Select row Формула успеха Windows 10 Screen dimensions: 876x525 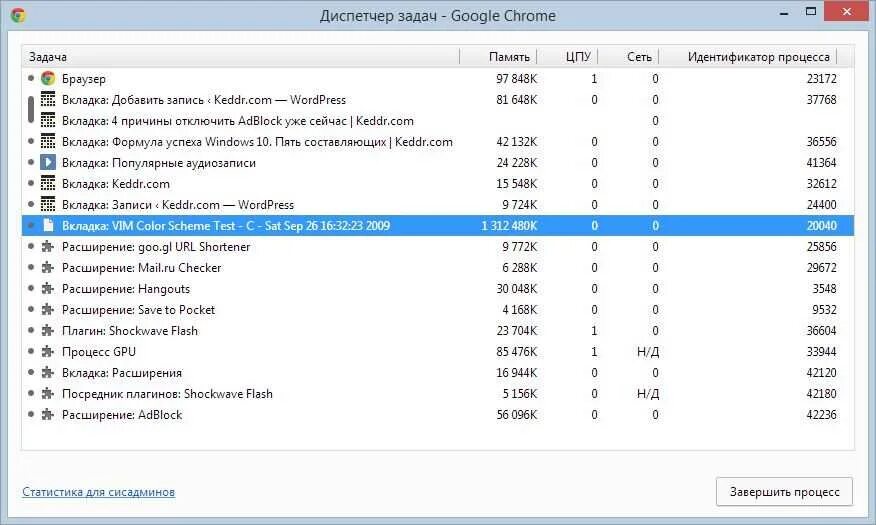438,142
